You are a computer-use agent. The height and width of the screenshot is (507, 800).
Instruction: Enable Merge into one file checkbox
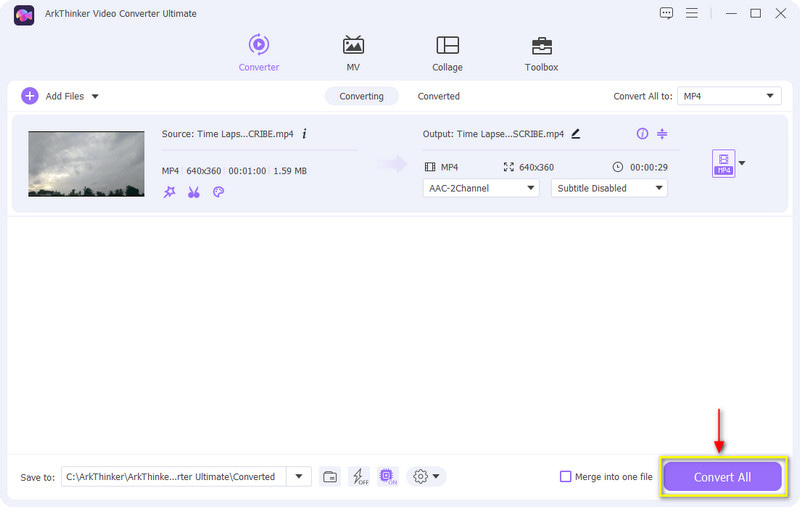click(x=565, y=476)
